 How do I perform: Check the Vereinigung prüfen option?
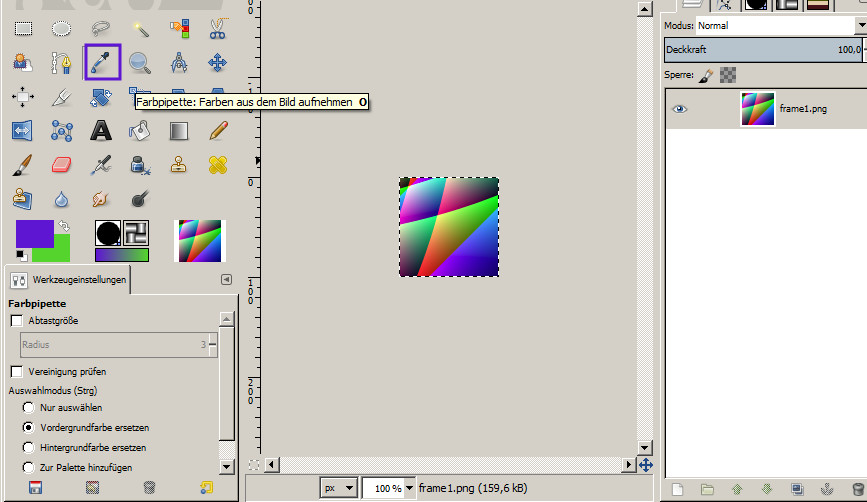17,372
